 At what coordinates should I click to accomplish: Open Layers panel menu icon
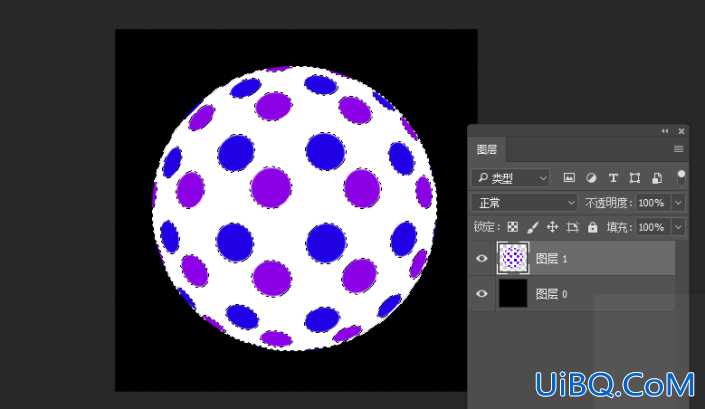coord(678,149)
